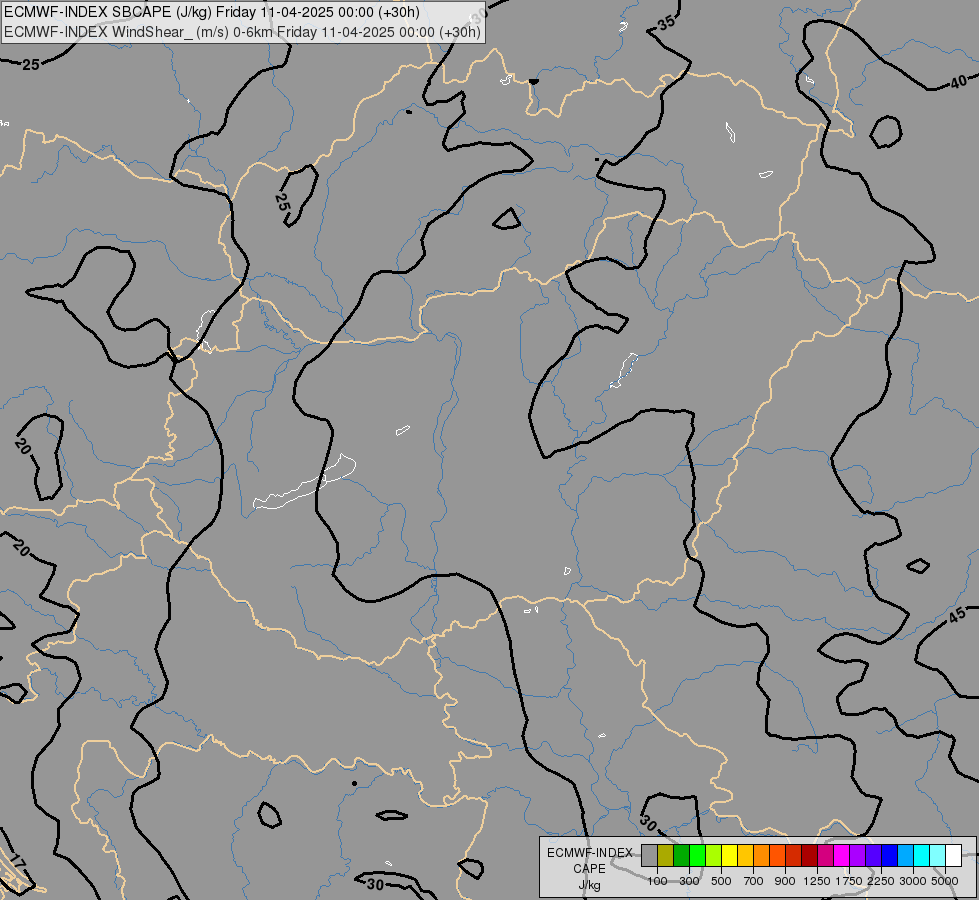Click the '40' wind shear contour label

coord(959,82)
